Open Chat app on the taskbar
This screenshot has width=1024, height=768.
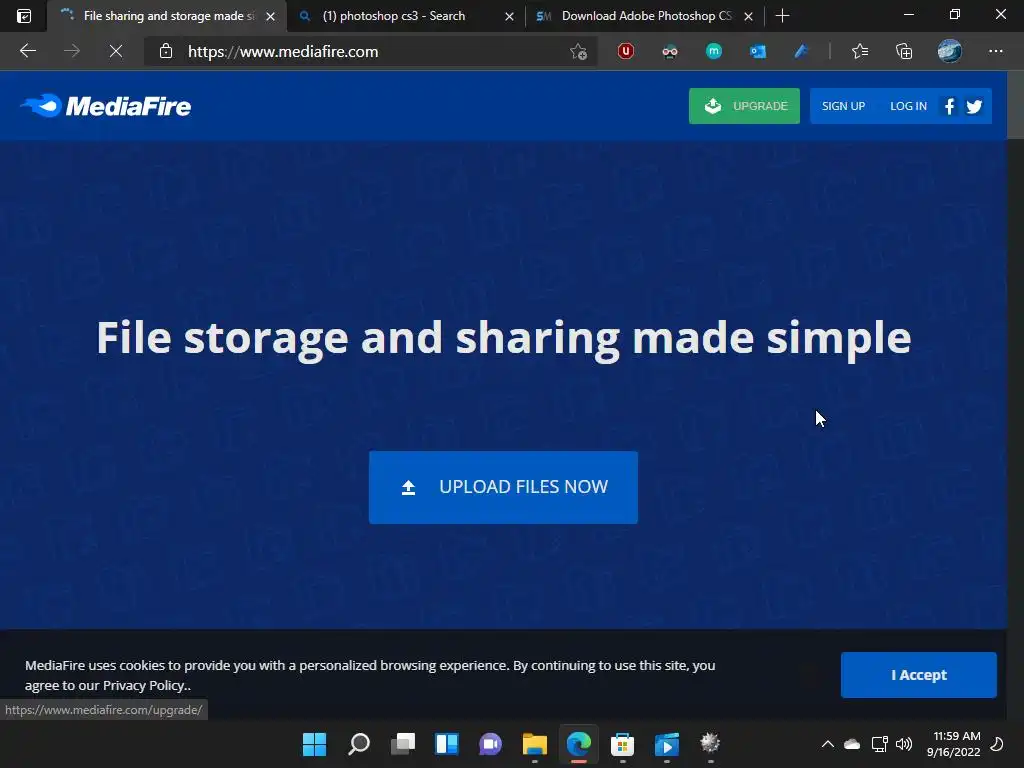tap(490, 744)
